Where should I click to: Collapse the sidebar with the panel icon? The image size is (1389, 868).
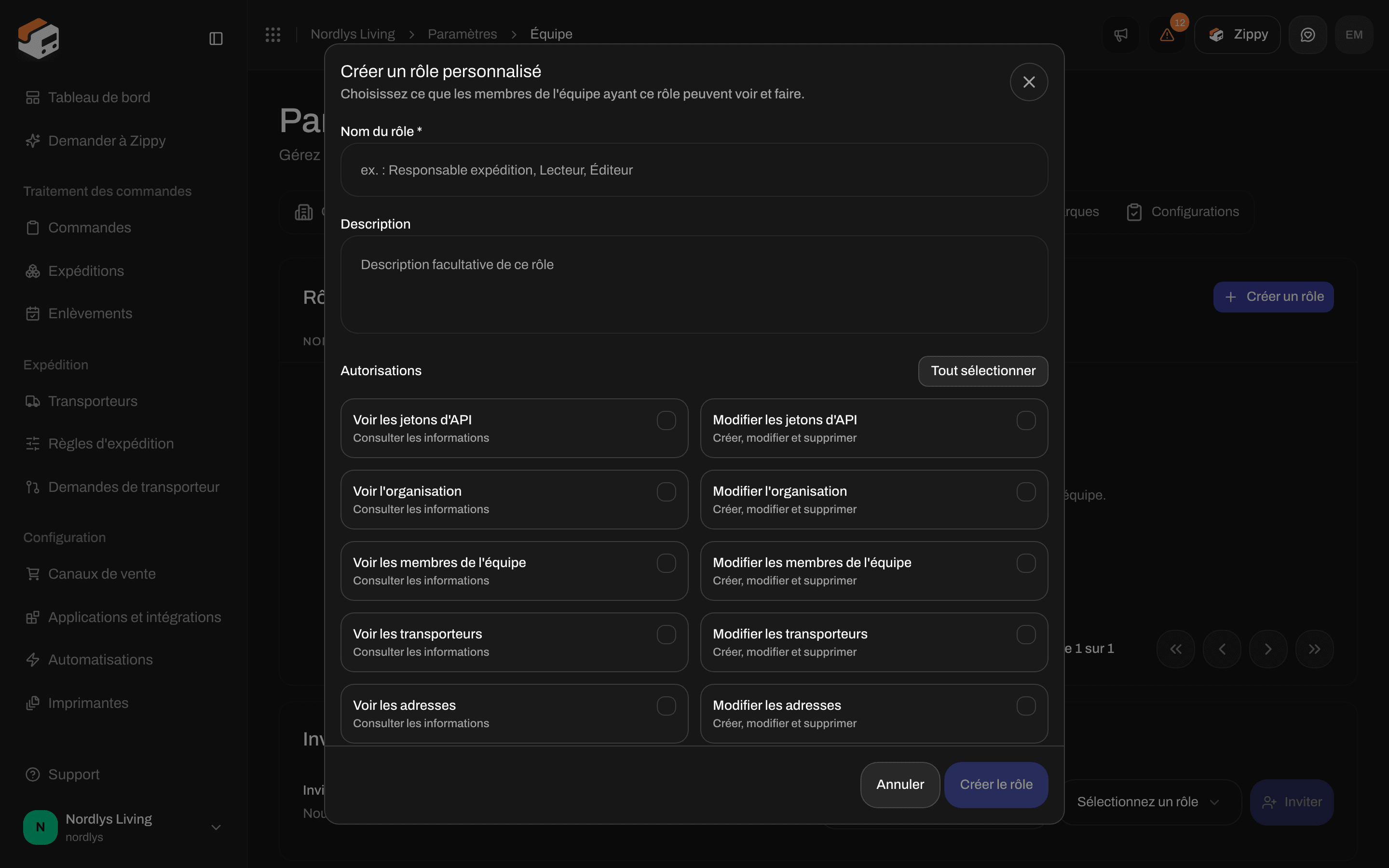click(x=216, y=39)
